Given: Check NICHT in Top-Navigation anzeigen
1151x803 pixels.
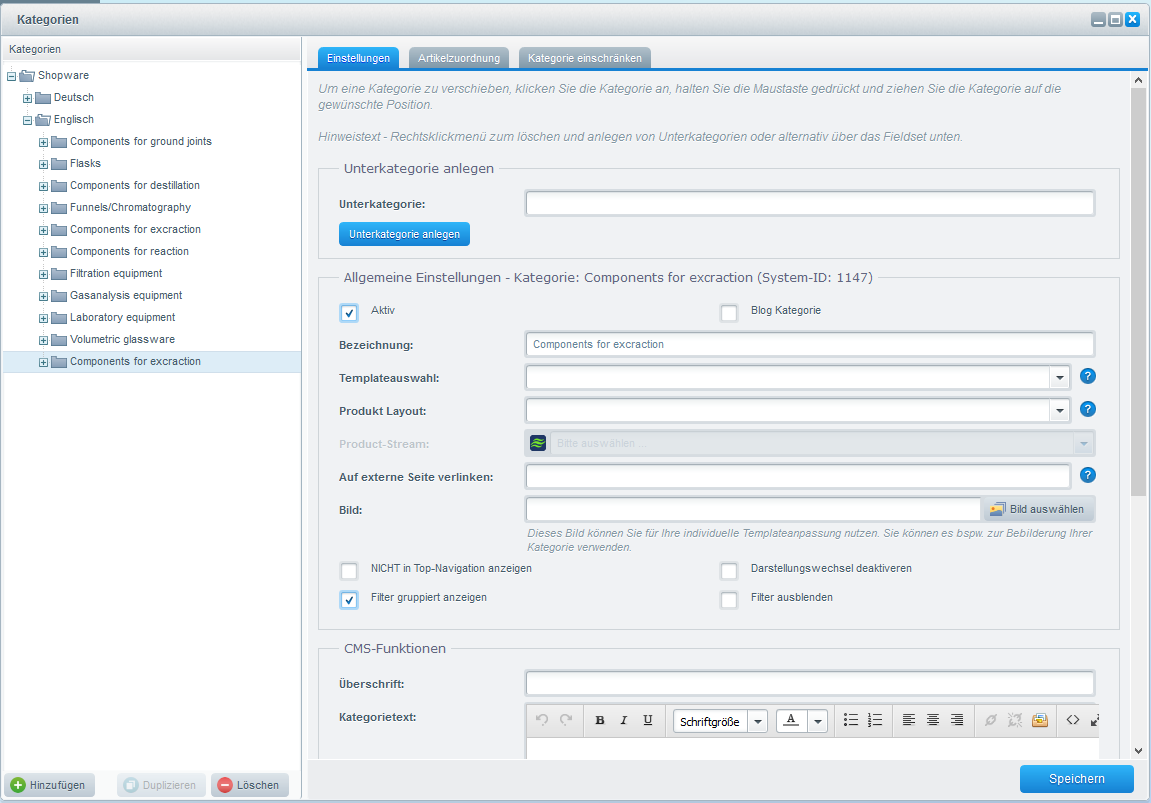Looking at the screenshot, I should [349, 571].
